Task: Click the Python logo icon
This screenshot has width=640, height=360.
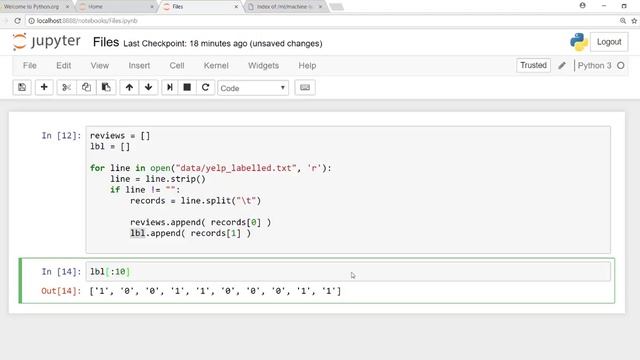Action: pyautogui.click(x=579, y=42)
